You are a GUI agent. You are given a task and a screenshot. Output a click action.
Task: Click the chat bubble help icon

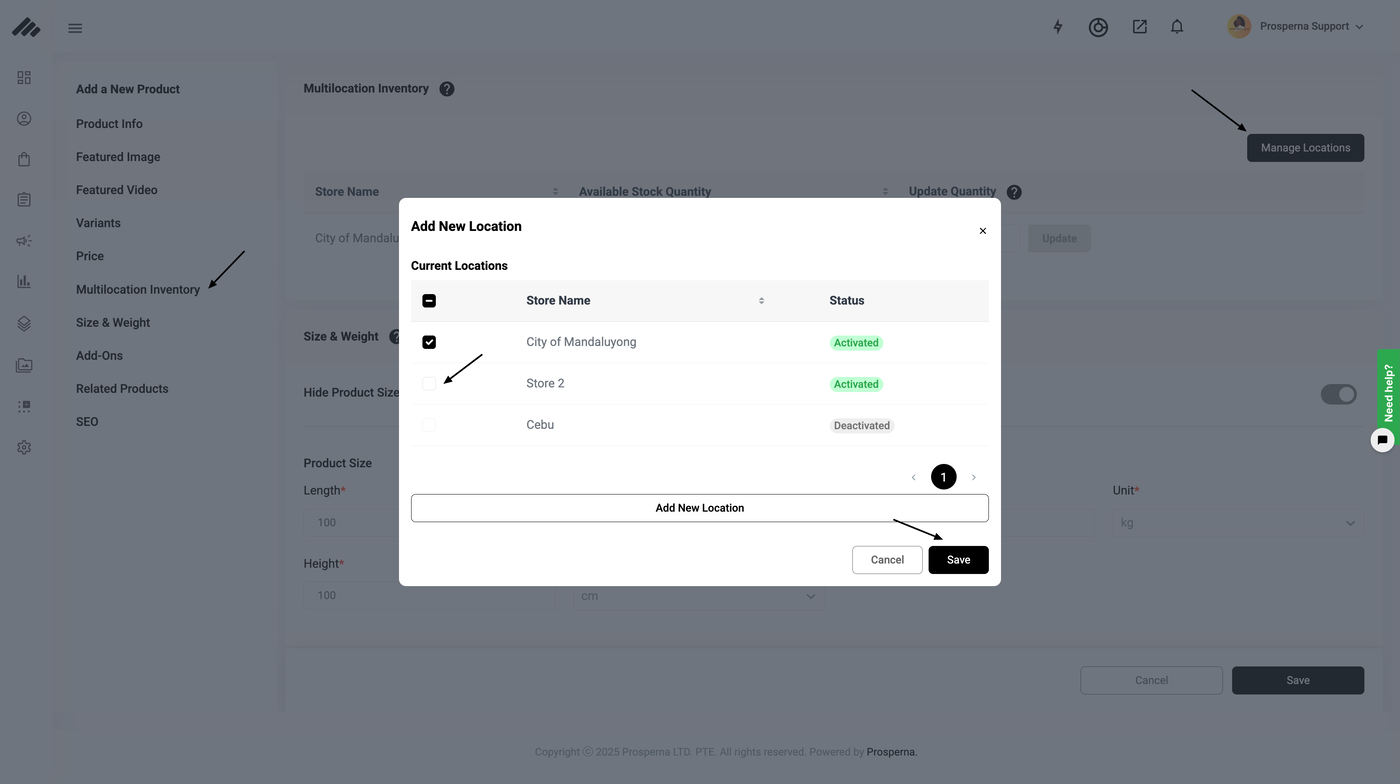point(1382,440)
